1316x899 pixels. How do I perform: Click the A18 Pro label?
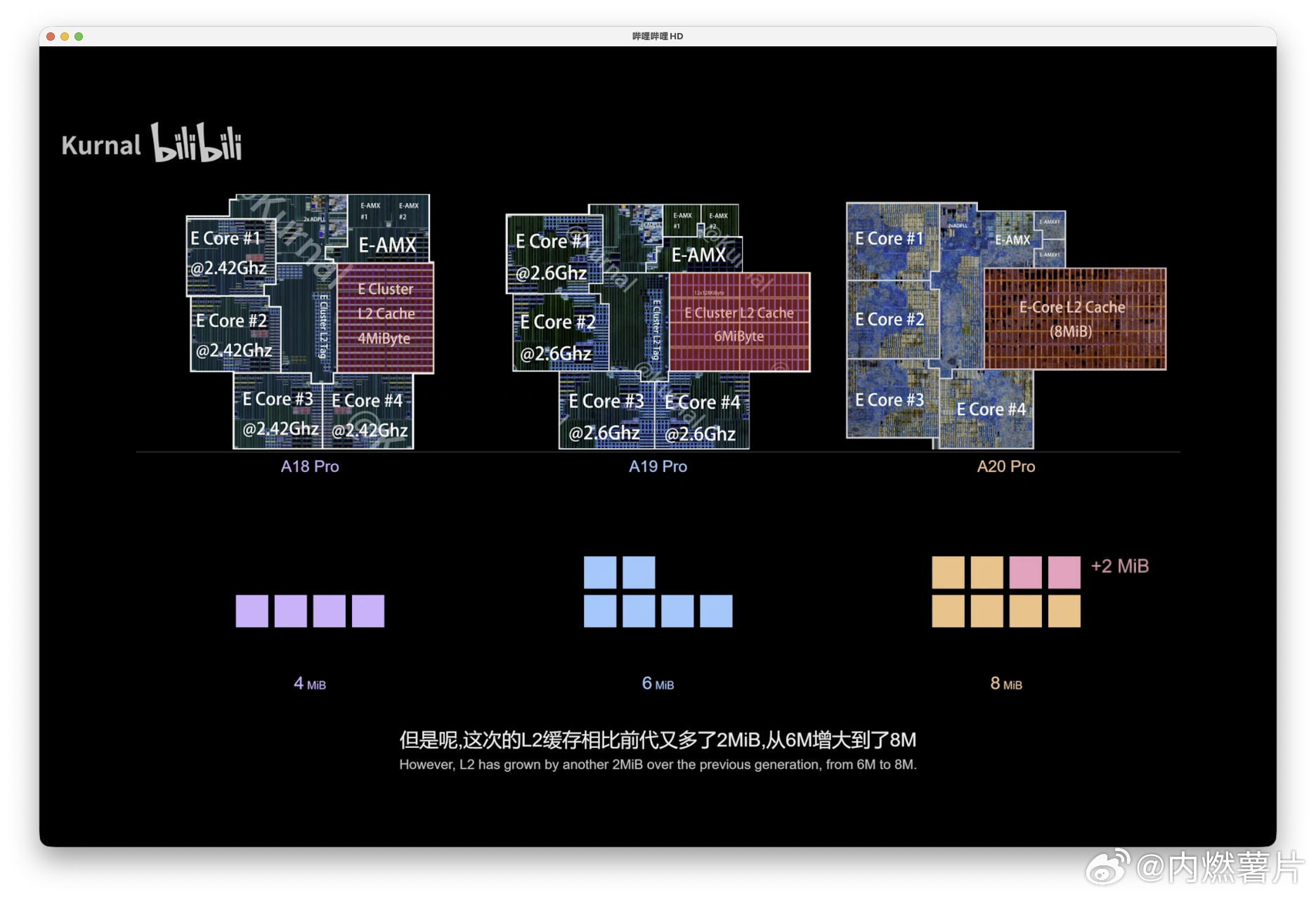coord(310,466)
